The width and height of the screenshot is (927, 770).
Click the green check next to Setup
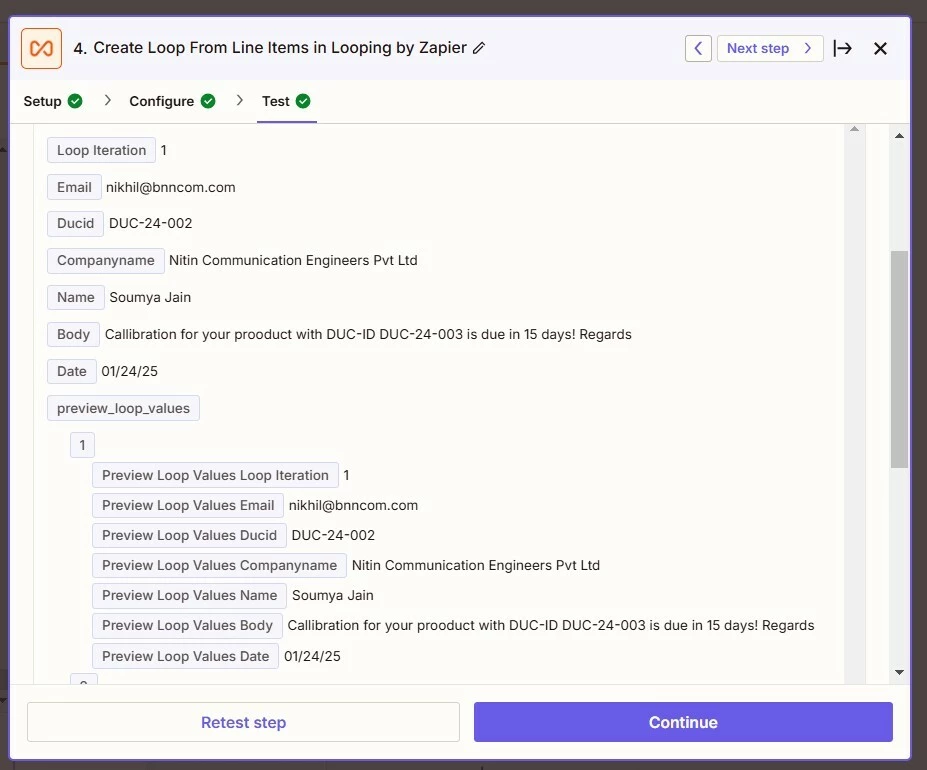75,101
